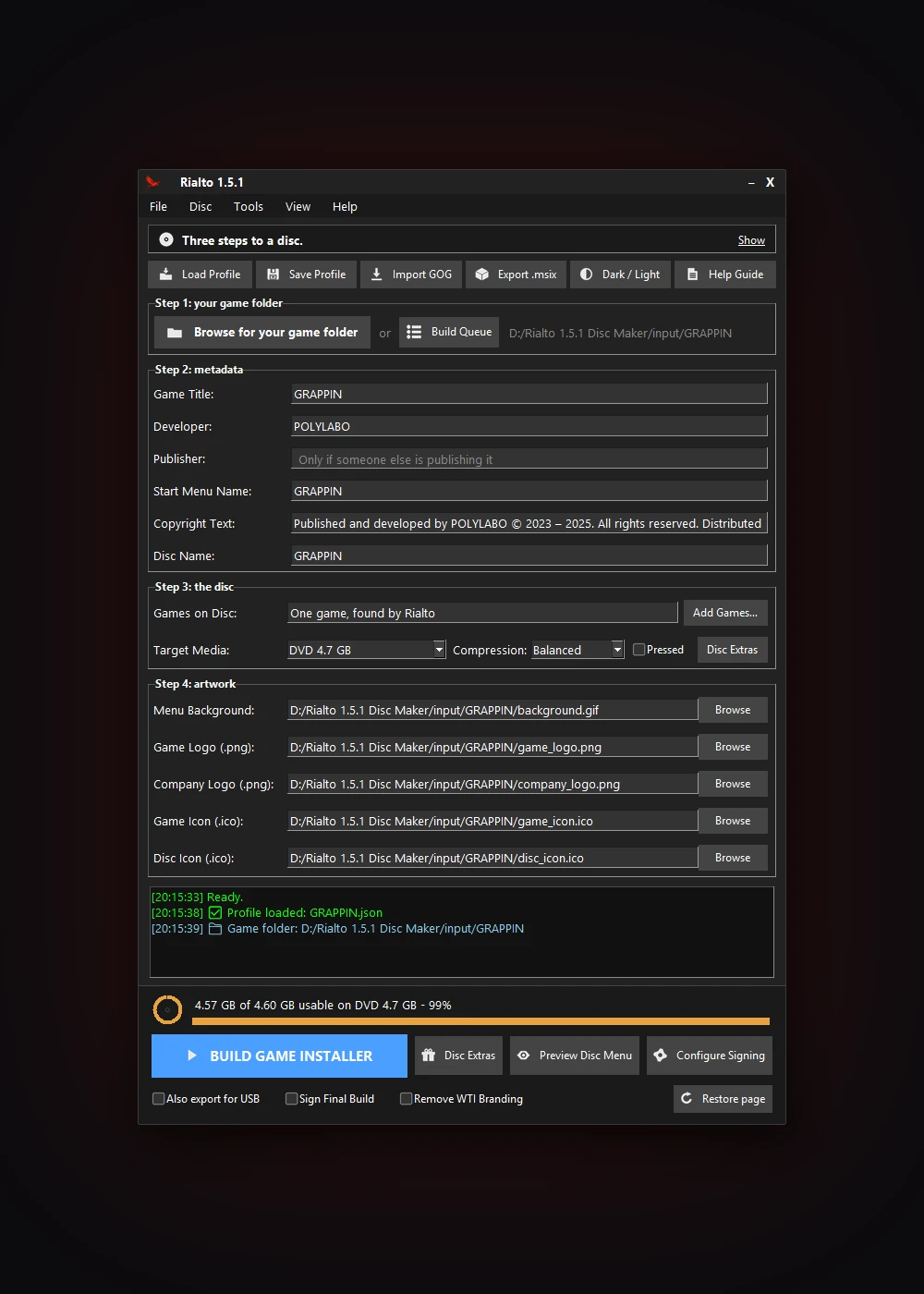Viewport: 924px width, 1294px height.
Task: Click the Start Menu Name field
Action: [x=529, y=491]
